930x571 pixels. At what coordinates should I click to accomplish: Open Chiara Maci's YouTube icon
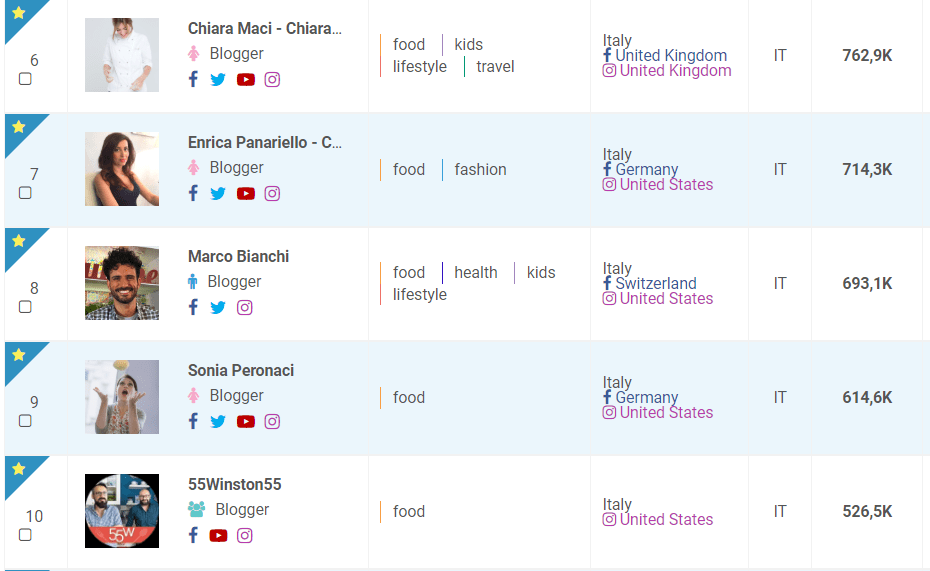(246, 79)
